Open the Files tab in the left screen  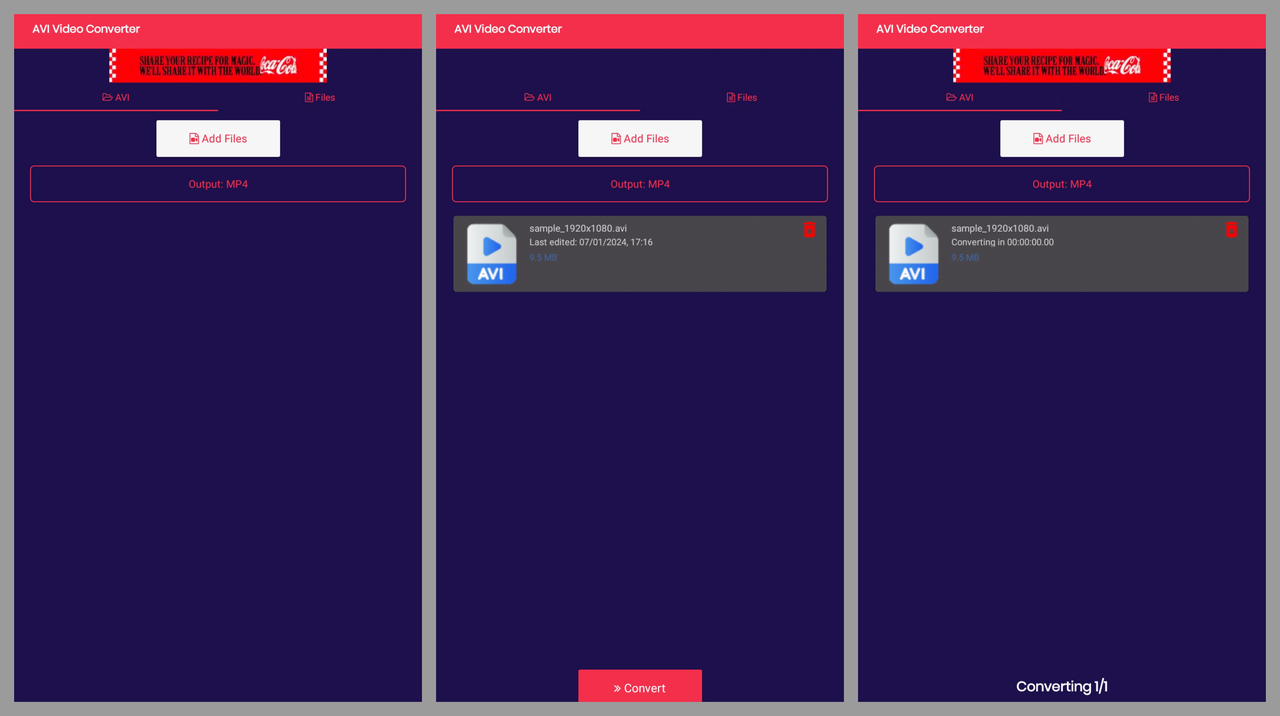point(320,97)
